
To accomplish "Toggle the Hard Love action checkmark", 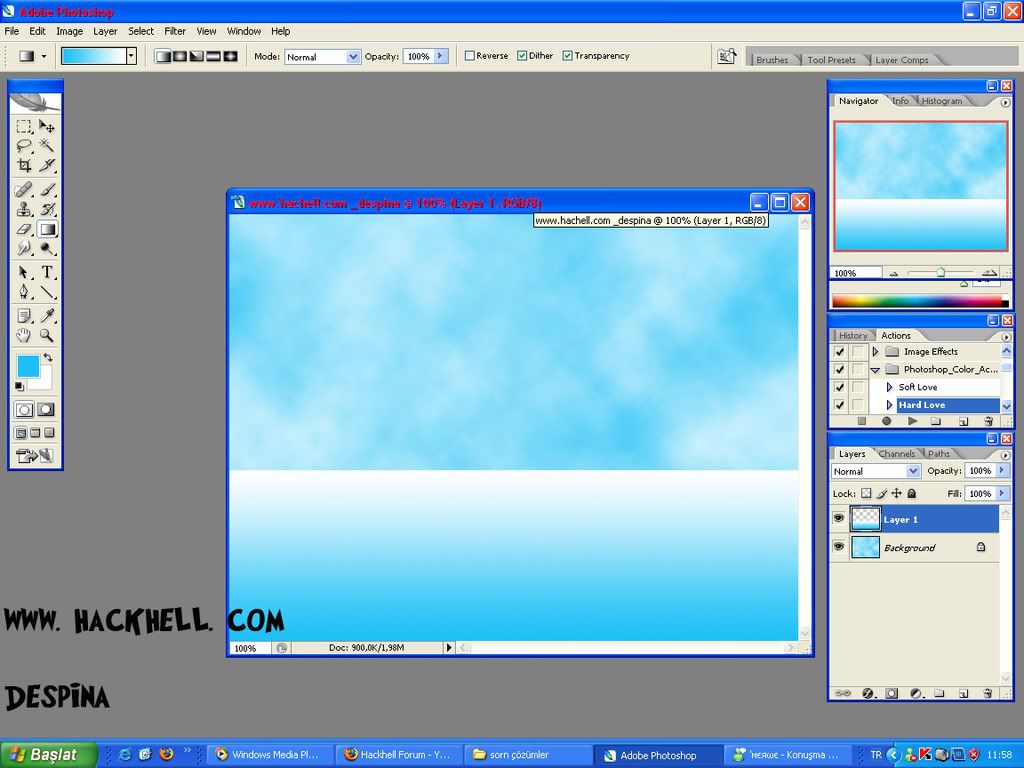I will (x=840, y=405).
